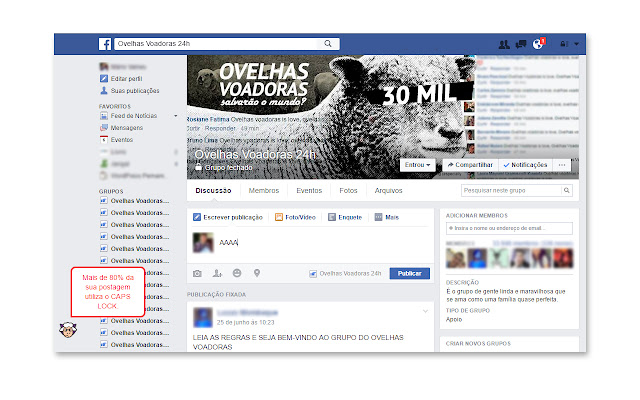Add feeling emoji icon in composer

[x=237, y=273]
